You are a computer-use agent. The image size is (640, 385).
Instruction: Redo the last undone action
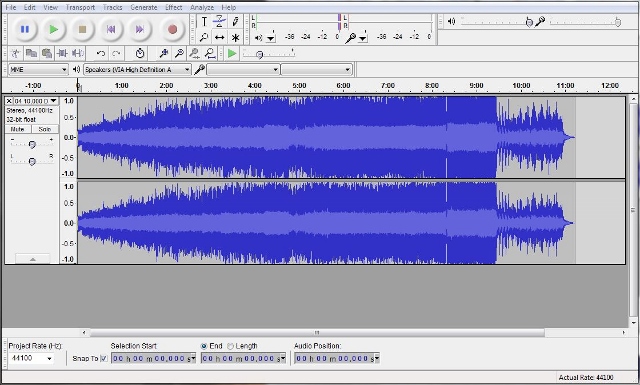tap(116, 53)
